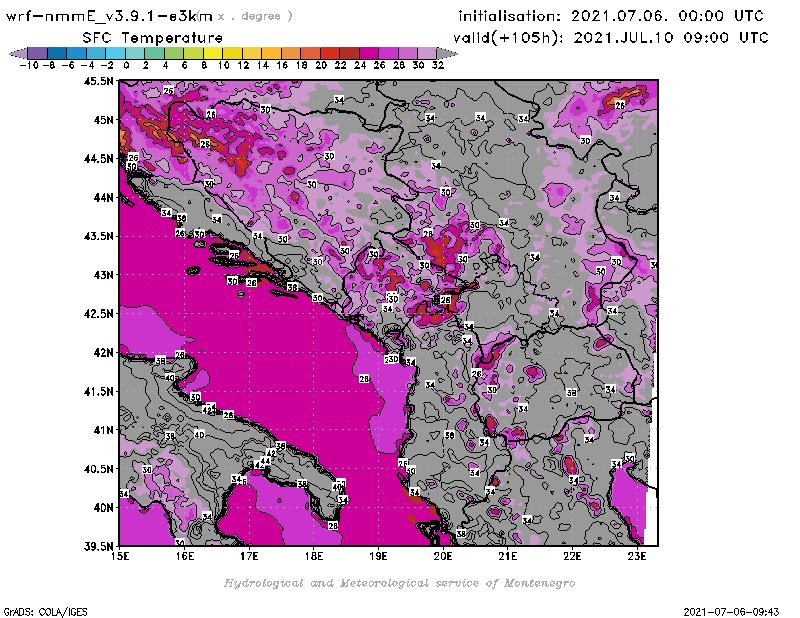The width and height of the screenshot is (800, 618).
Task: Pick the orange swatch between 16 and 18
Action: click(291, 53)
